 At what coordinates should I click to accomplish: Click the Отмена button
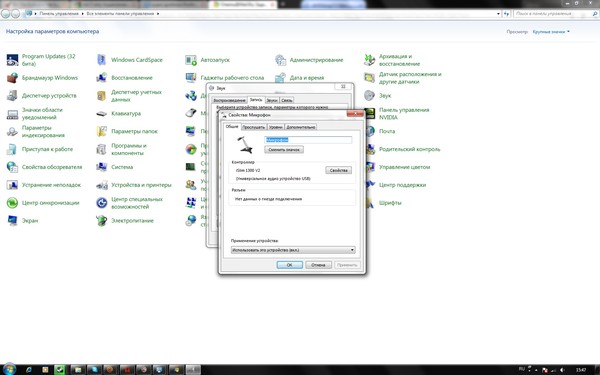coord(318,265)
